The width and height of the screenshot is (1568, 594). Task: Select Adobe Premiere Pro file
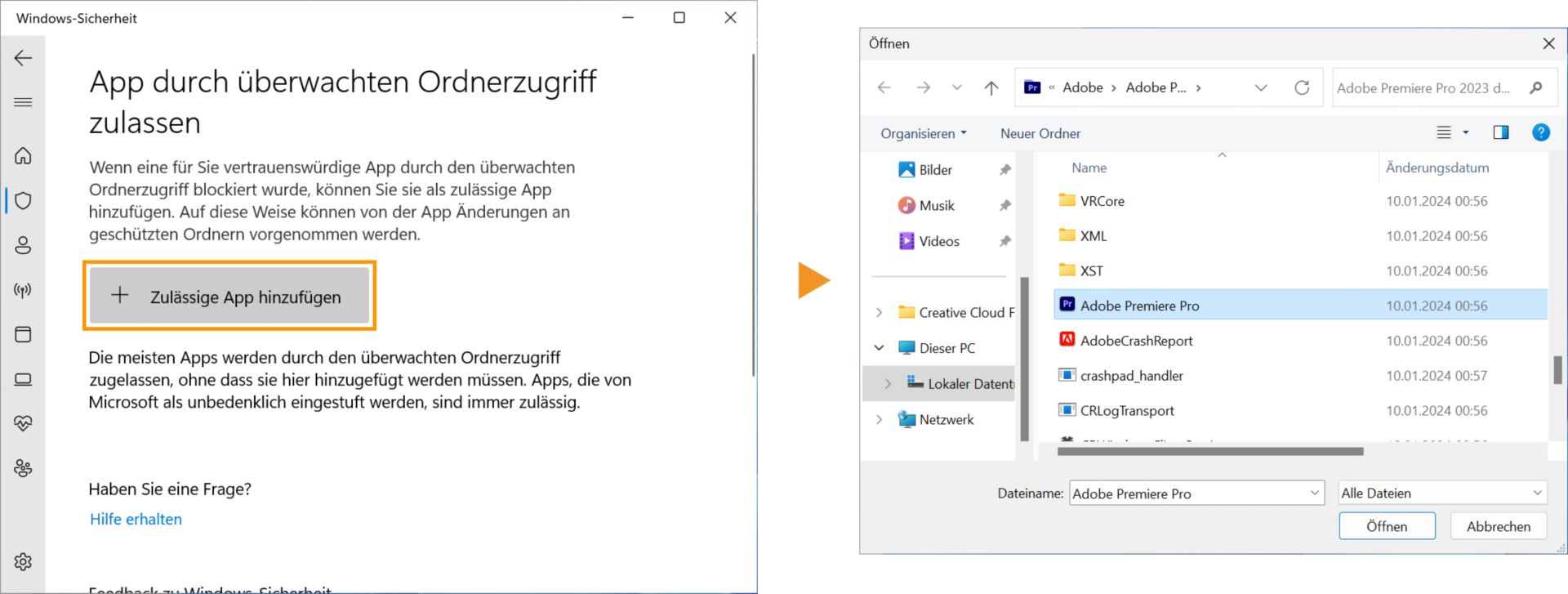[1300, 306]
